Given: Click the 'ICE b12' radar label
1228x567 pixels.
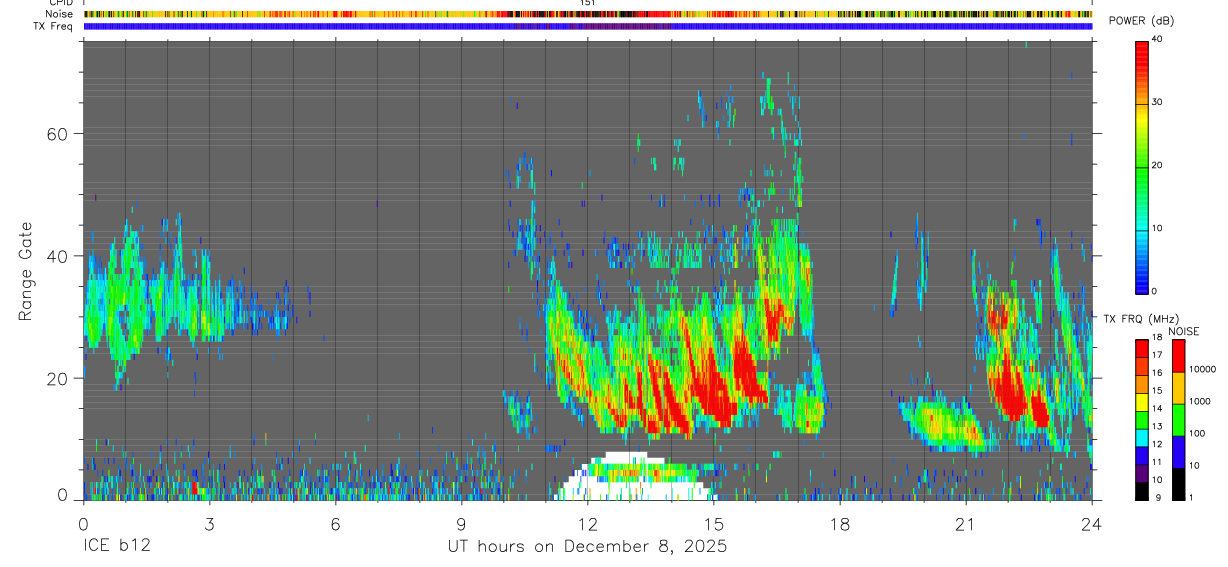Looking at the screenshot, I should (x=115, y=547).
